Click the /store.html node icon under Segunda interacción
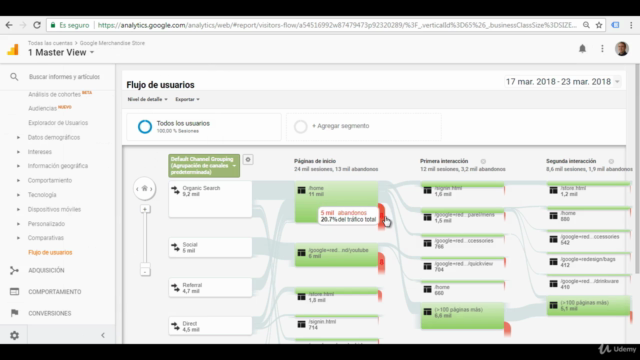The width and height of the screenshot is (640, 360). coord(553,190)
